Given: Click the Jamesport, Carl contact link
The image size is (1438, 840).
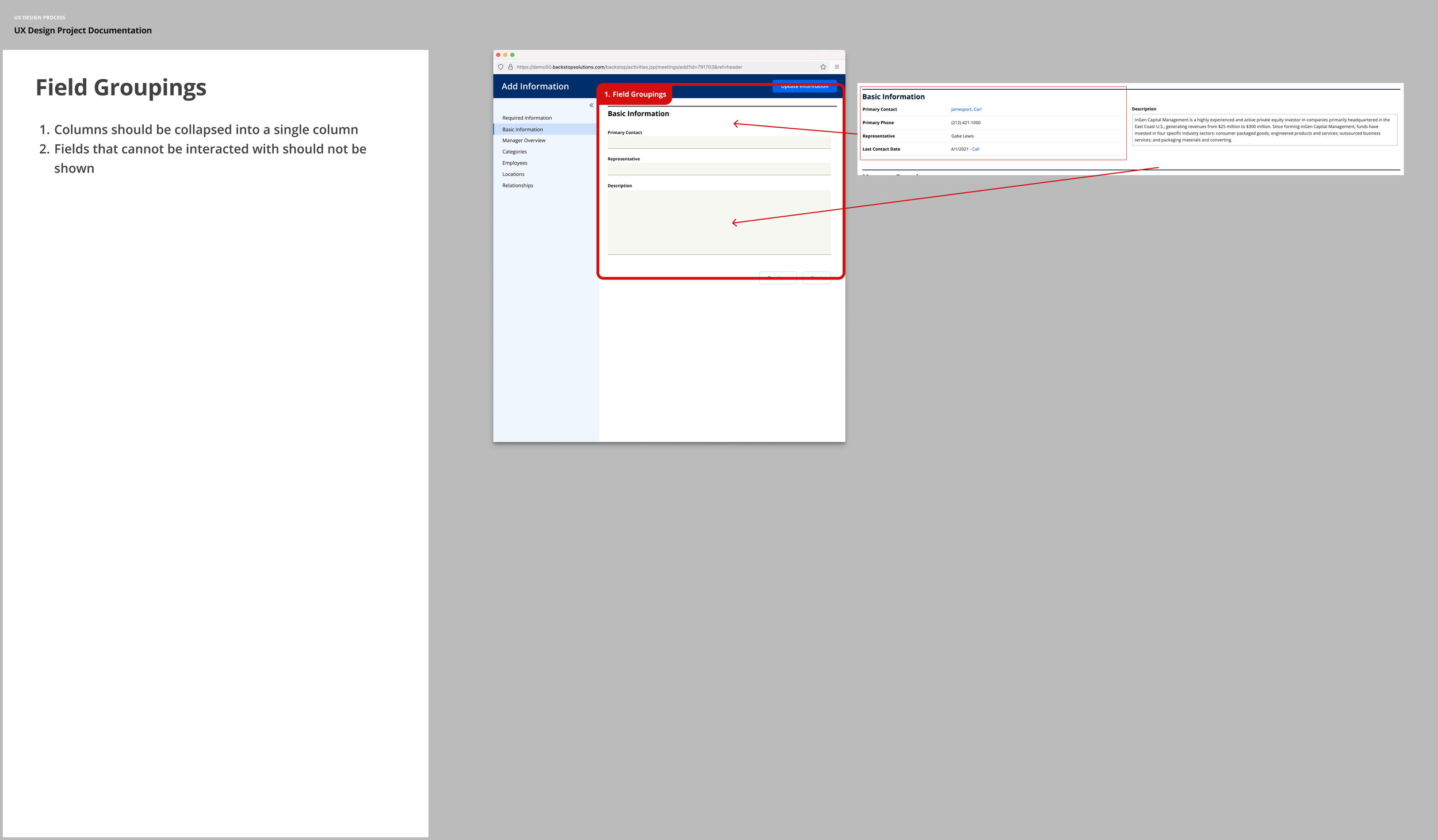Looking at the screenshot, I should pos(966,109).
